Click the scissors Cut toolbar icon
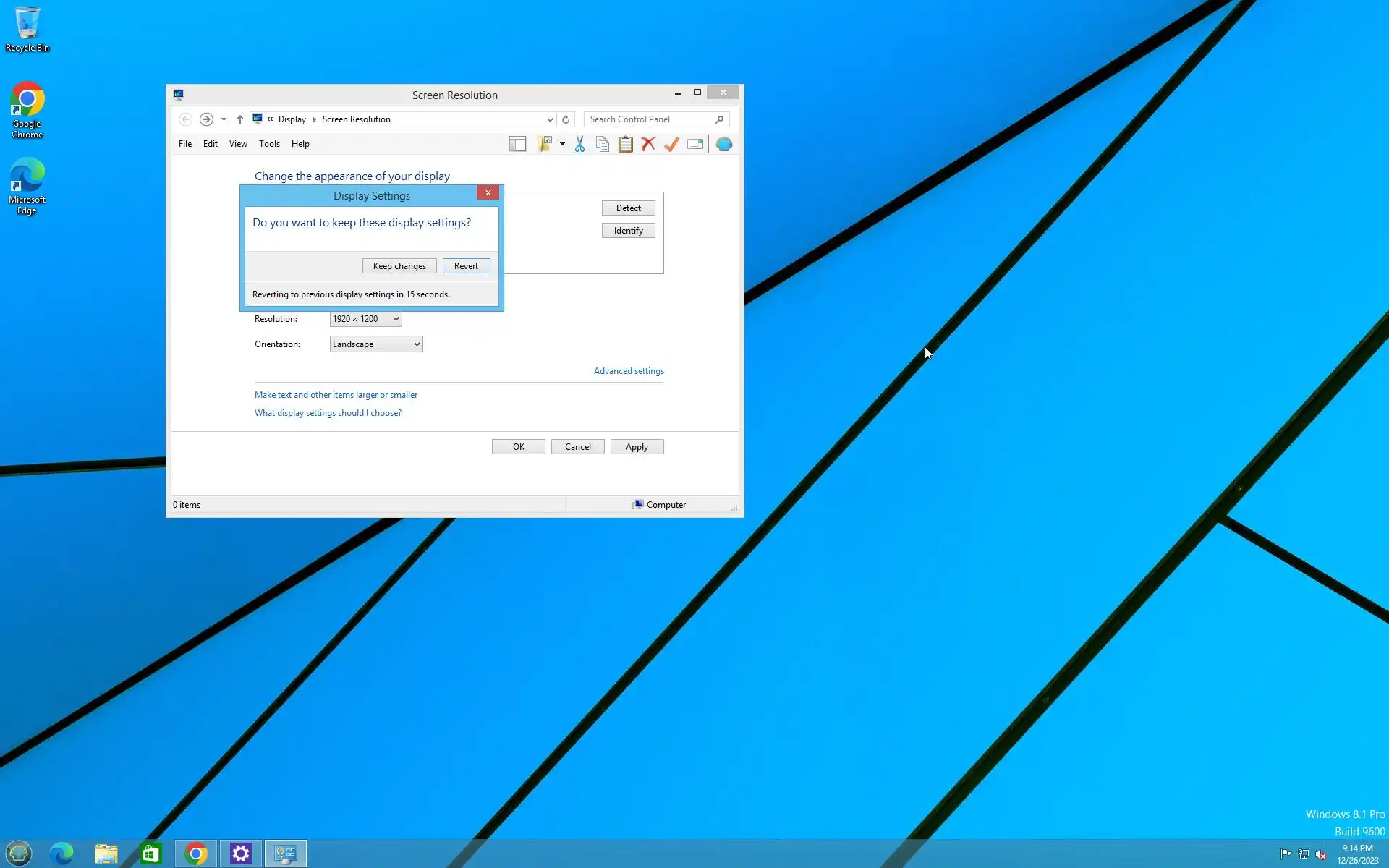The width and height of the screenshot is (1389, 868). click(x=579, y=144)
